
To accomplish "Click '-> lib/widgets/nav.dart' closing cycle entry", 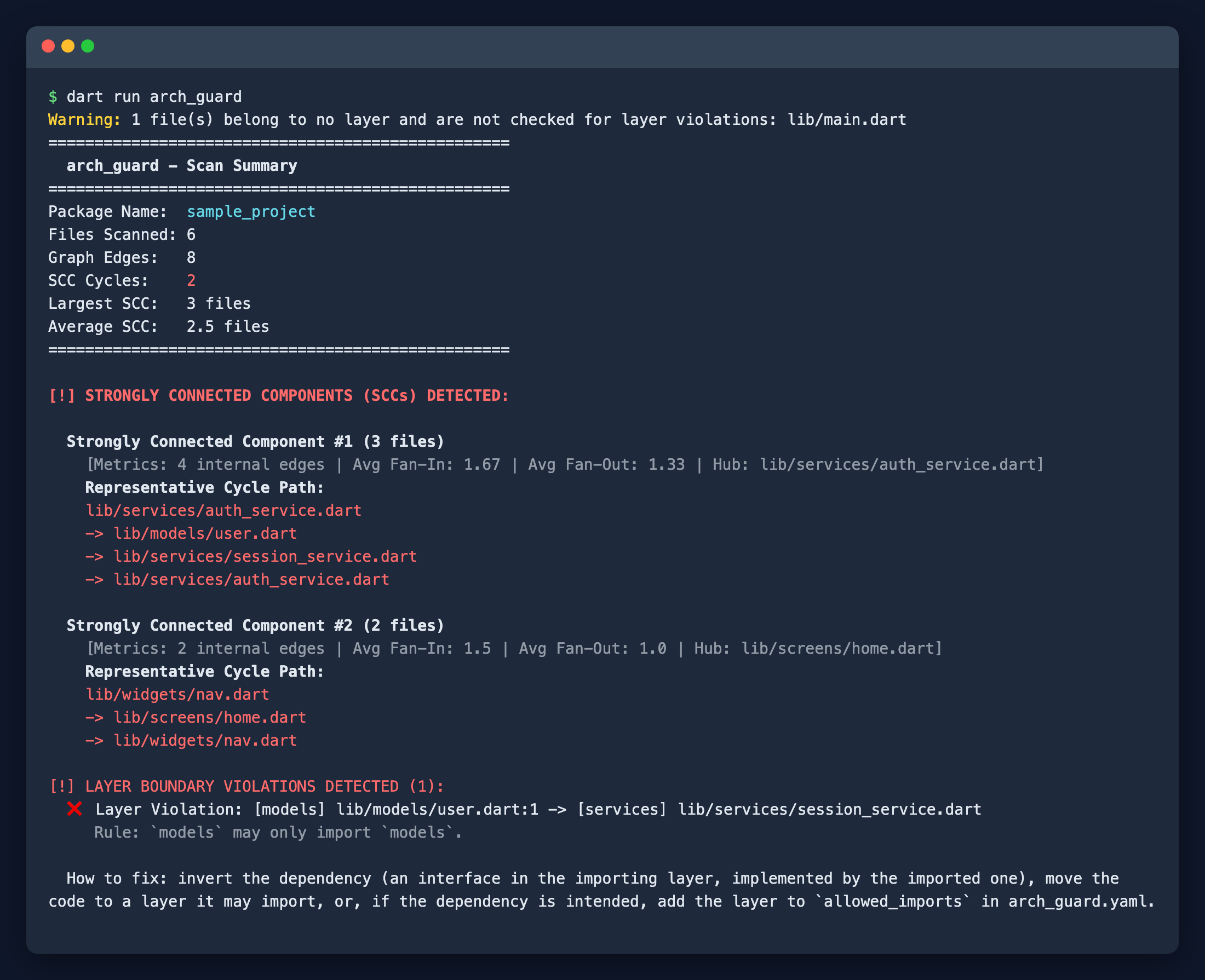I will (x=191, y=740).
